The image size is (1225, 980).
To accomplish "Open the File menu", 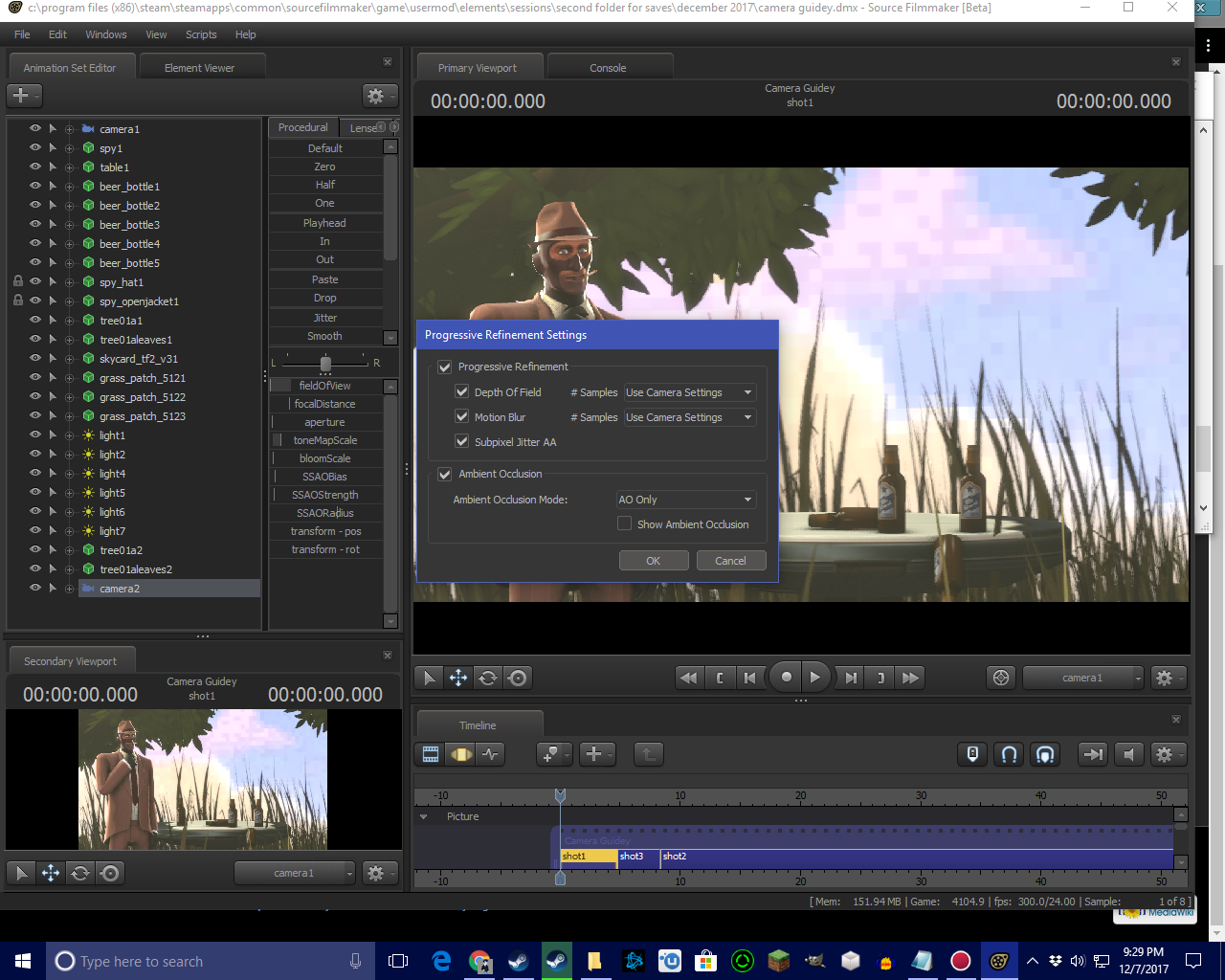I will [x=22, y=34].
